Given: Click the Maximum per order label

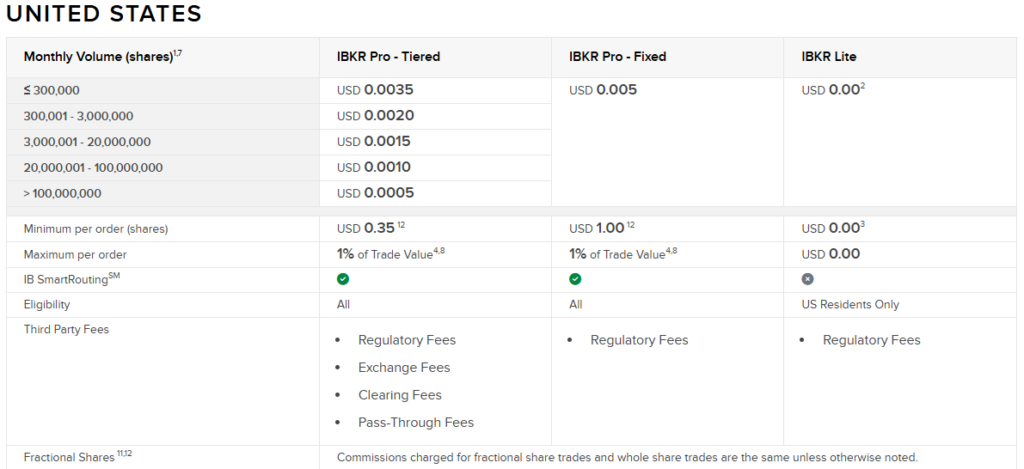Looking at the screenshot, I should (75, 255).
